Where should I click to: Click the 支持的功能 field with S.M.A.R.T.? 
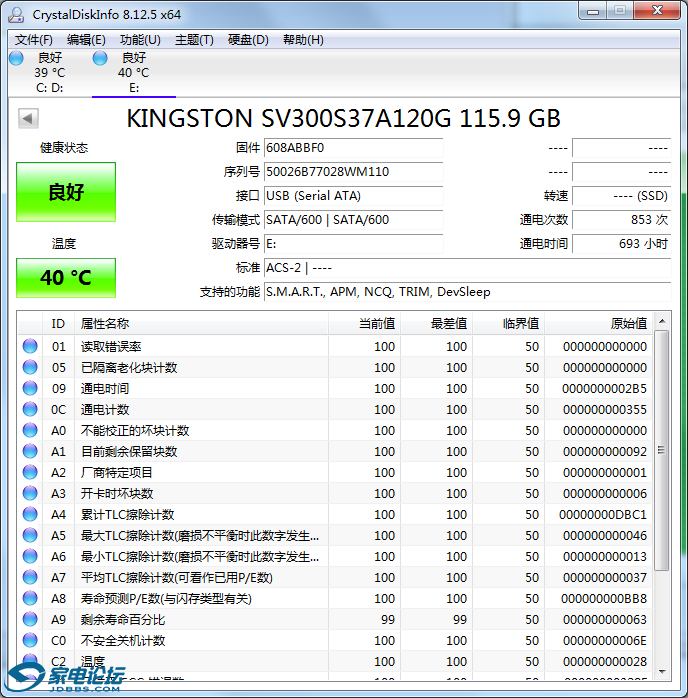[x=467, y=292]
